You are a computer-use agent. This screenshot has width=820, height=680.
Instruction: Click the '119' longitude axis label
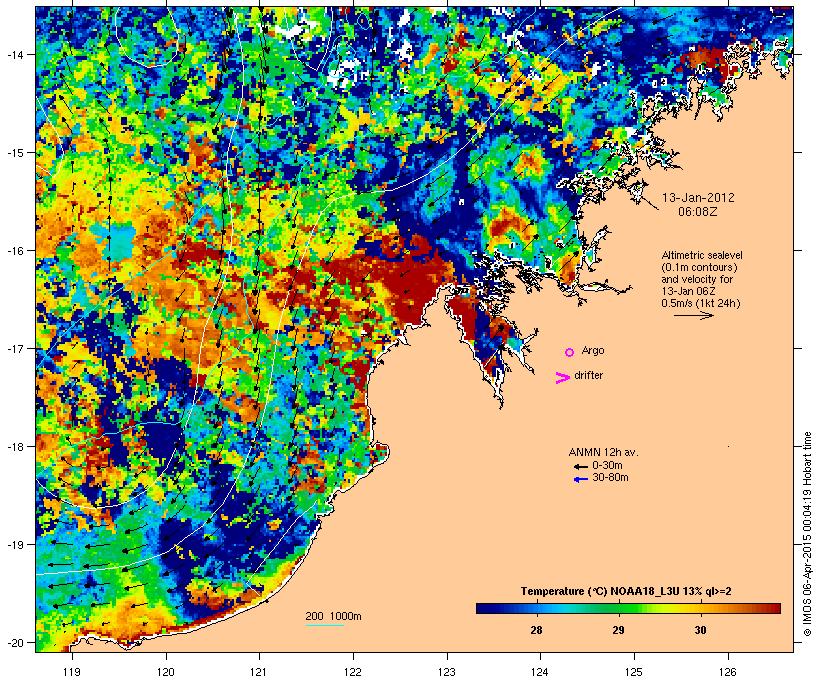[72, 672]
